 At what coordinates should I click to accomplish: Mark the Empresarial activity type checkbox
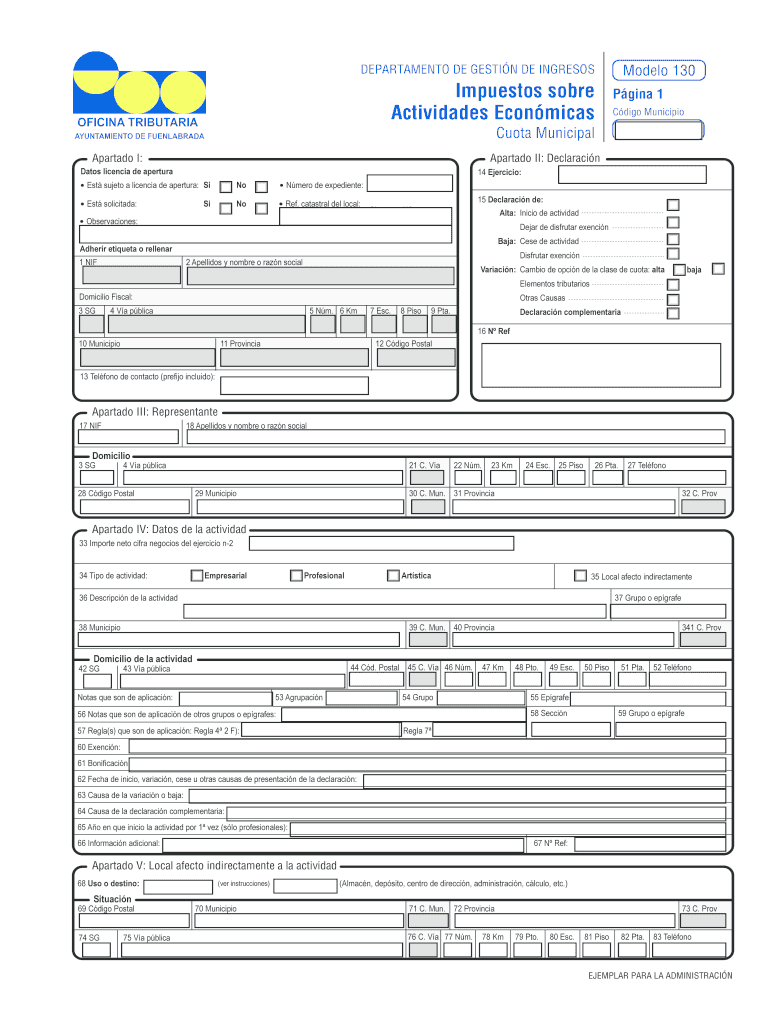pyautogui.click(x=197, y=575)
